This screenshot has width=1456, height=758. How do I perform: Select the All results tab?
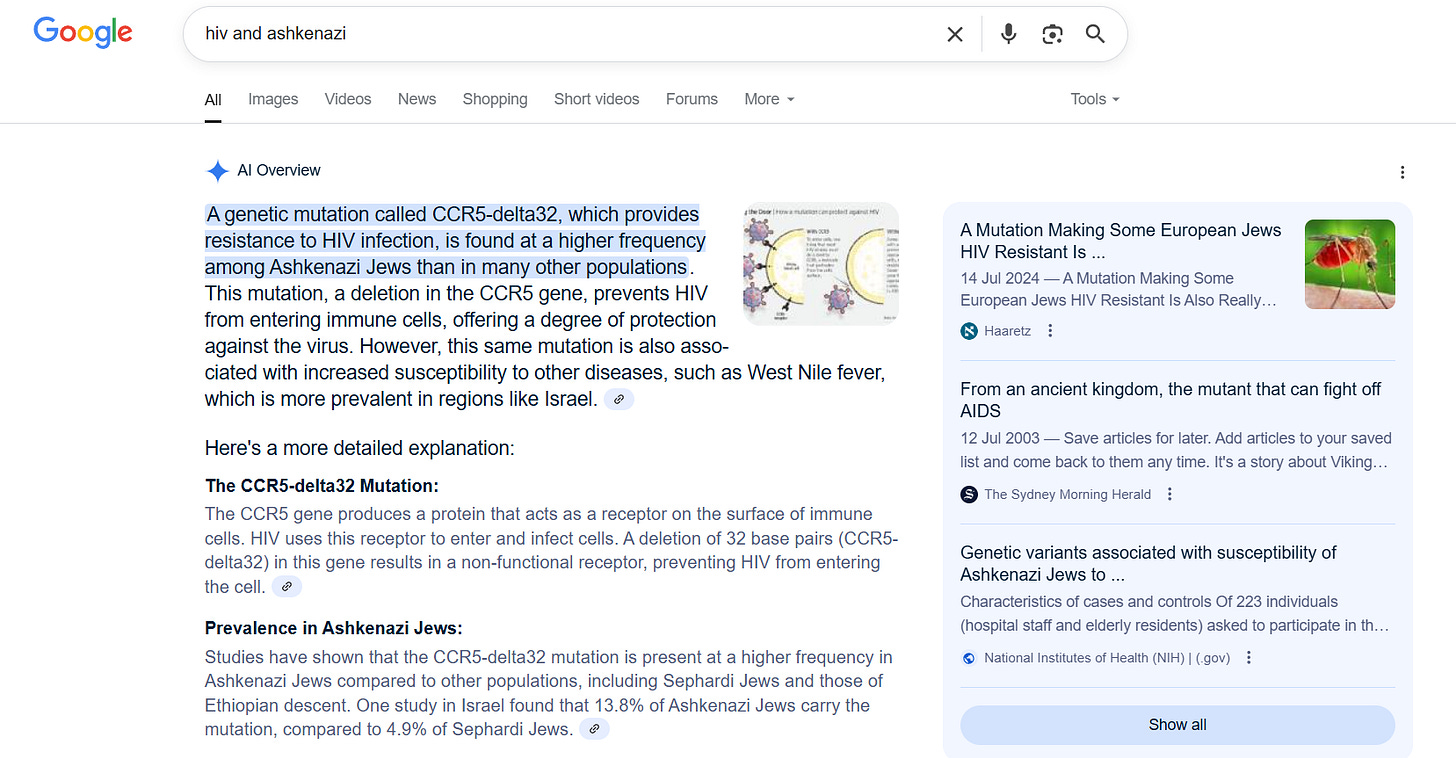(x=213, y=99)
